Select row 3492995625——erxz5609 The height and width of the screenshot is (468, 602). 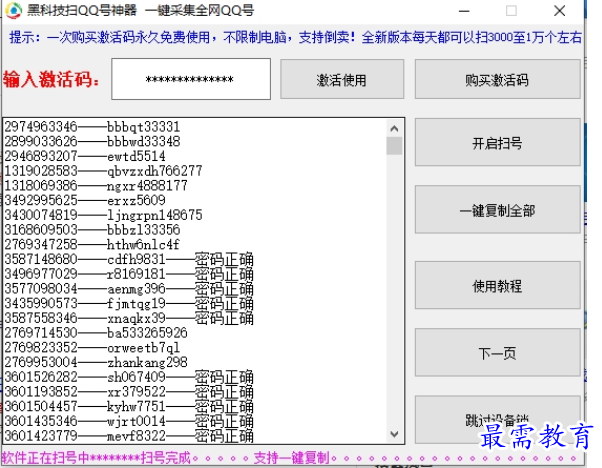[x=85, y=200]
